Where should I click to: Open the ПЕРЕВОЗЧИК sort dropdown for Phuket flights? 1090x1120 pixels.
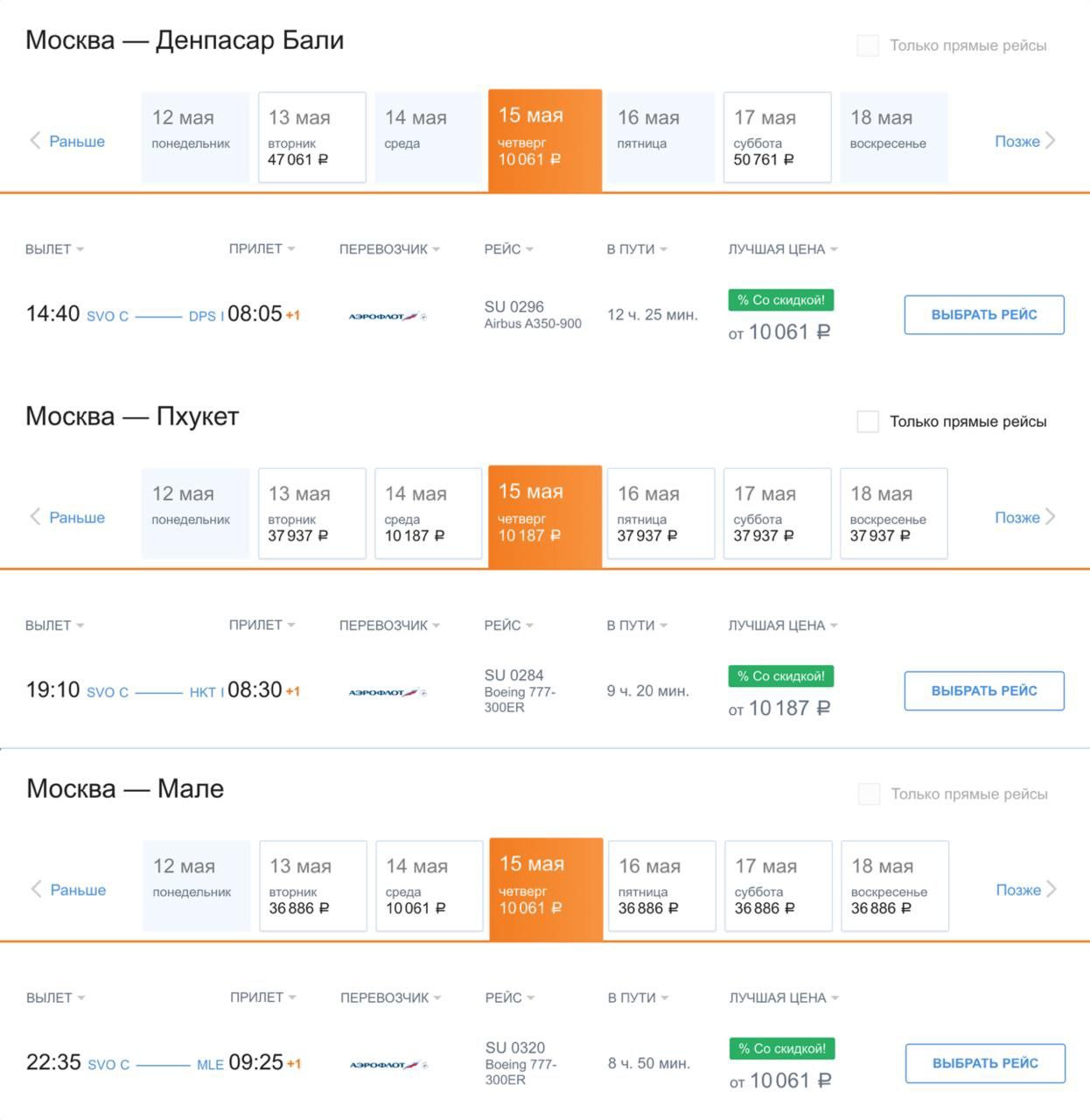click(x=389, y=626)
